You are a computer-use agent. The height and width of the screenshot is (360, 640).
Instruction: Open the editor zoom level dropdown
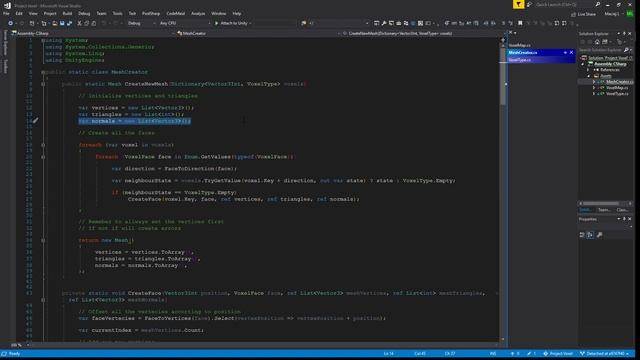pos(19,345)
